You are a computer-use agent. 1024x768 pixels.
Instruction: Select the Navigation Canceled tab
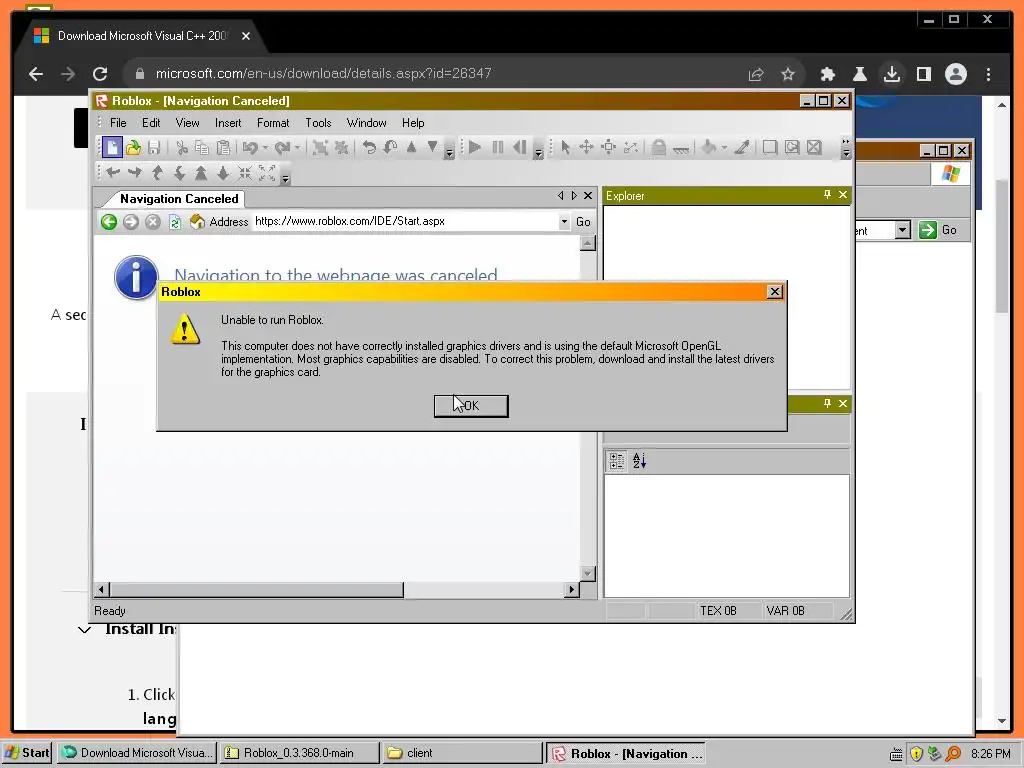click(179, 199)
